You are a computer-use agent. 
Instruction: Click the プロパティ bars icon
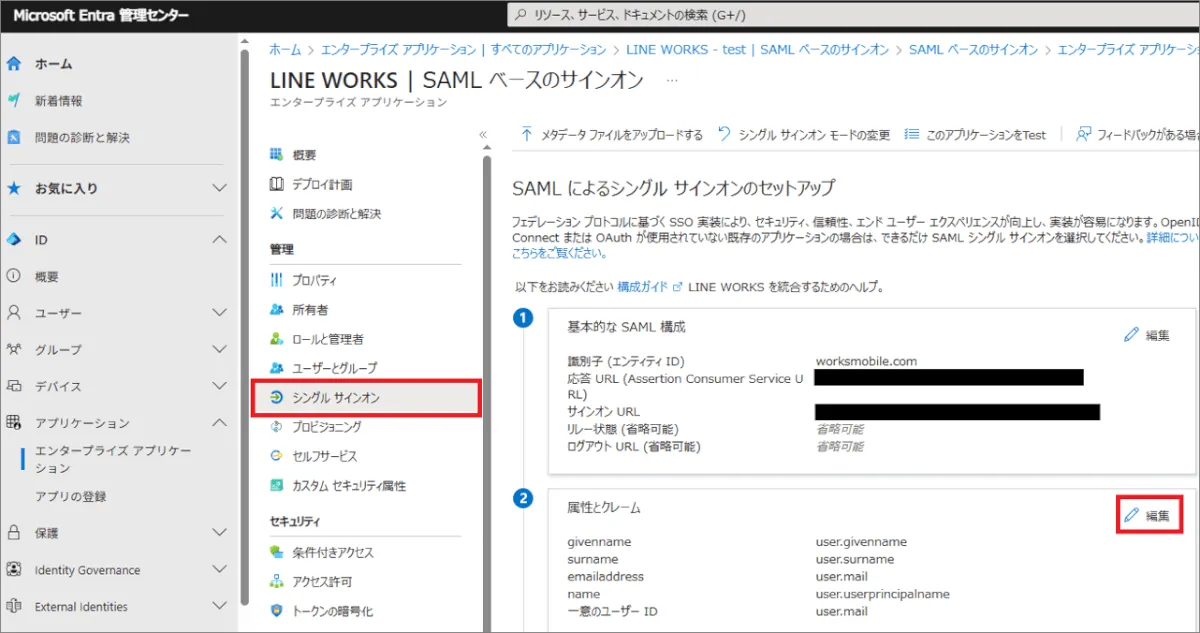[x=277, y=280]
